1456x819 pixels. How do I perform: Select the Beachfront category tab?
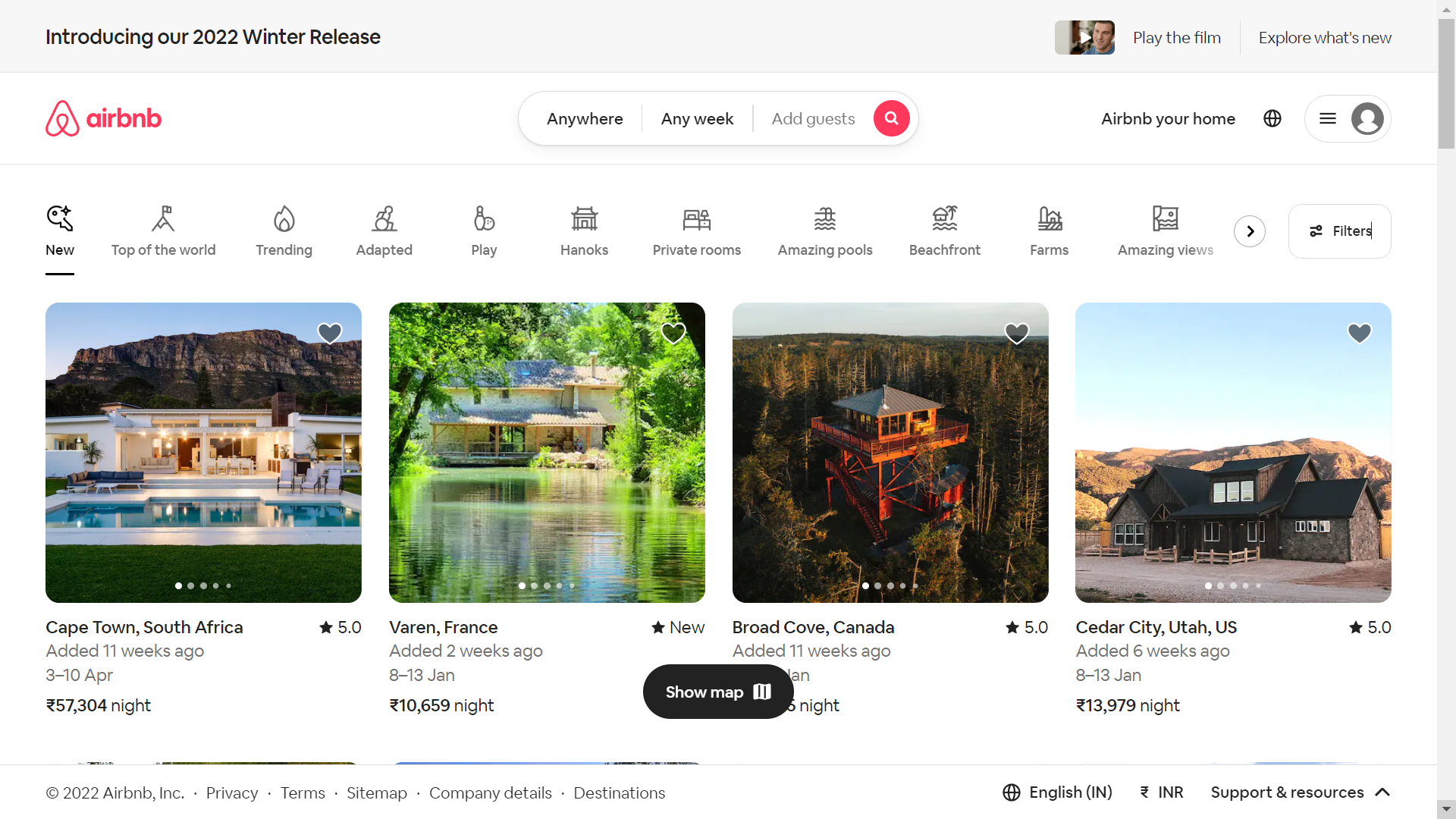tap(944, 230)
